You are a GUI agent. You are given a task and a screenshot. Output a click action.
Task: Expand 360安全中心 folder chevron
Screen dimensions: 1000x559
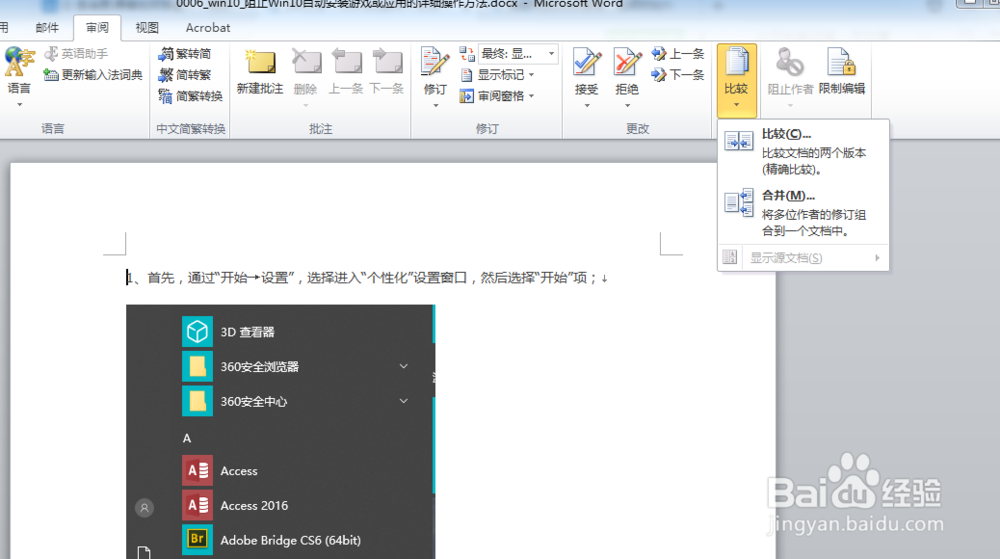click(x=404, y=401)
